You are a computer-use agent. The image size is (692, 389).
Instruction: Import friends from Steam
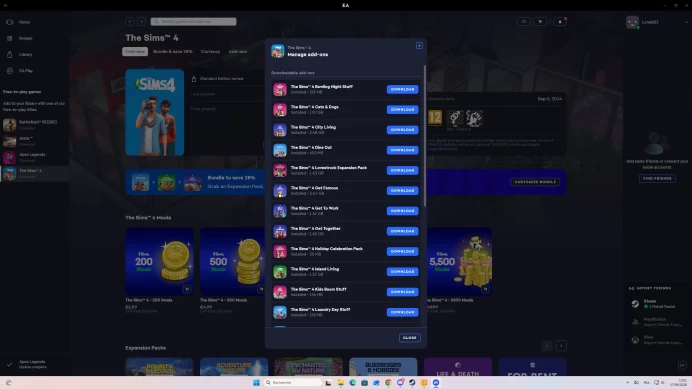[657, 304]
